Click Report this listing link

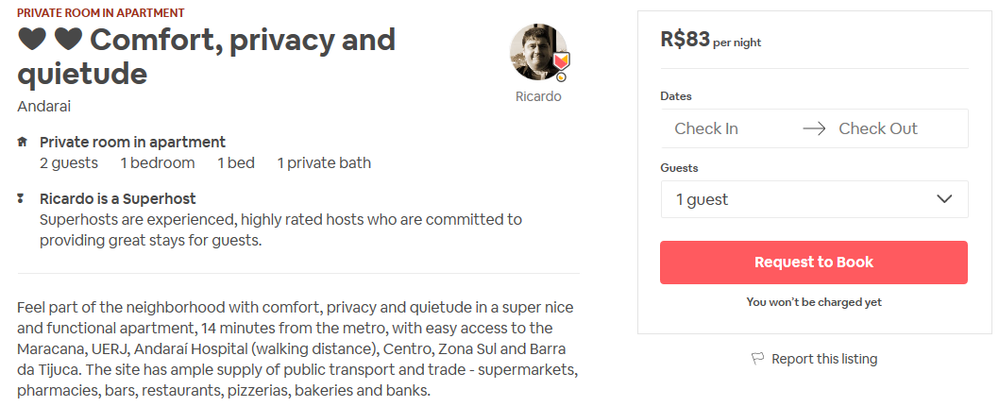(x=824, y=359)
